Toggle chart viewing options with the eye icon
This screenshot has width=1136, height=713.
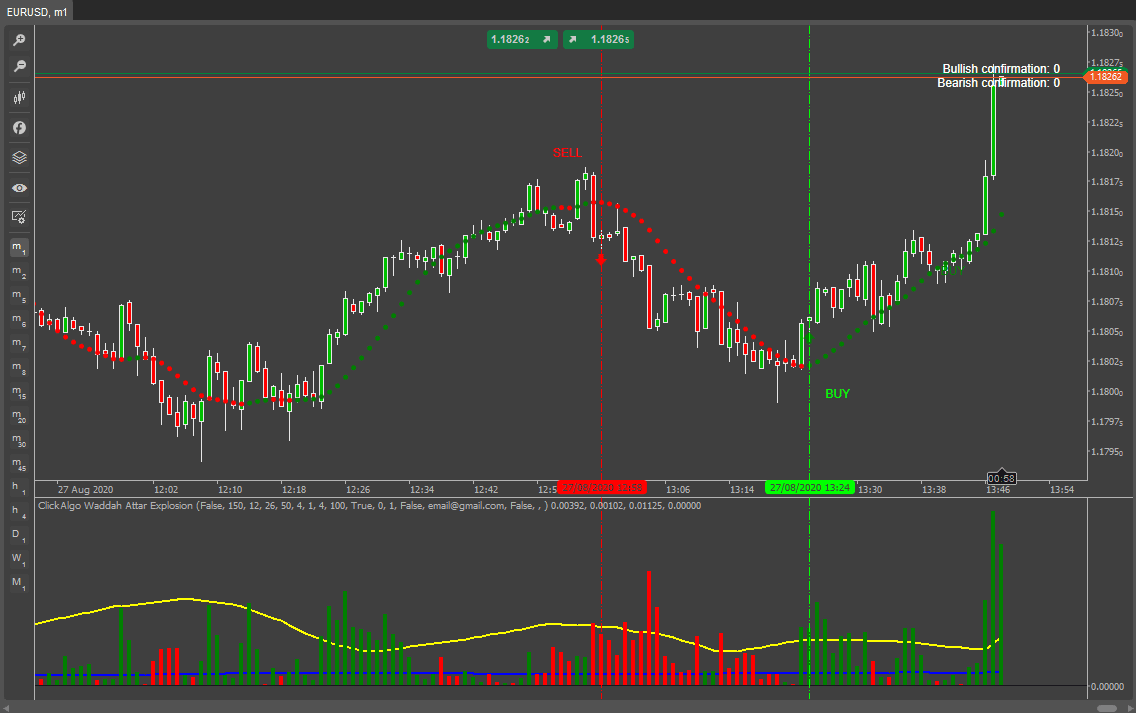[x=18, y=187]
